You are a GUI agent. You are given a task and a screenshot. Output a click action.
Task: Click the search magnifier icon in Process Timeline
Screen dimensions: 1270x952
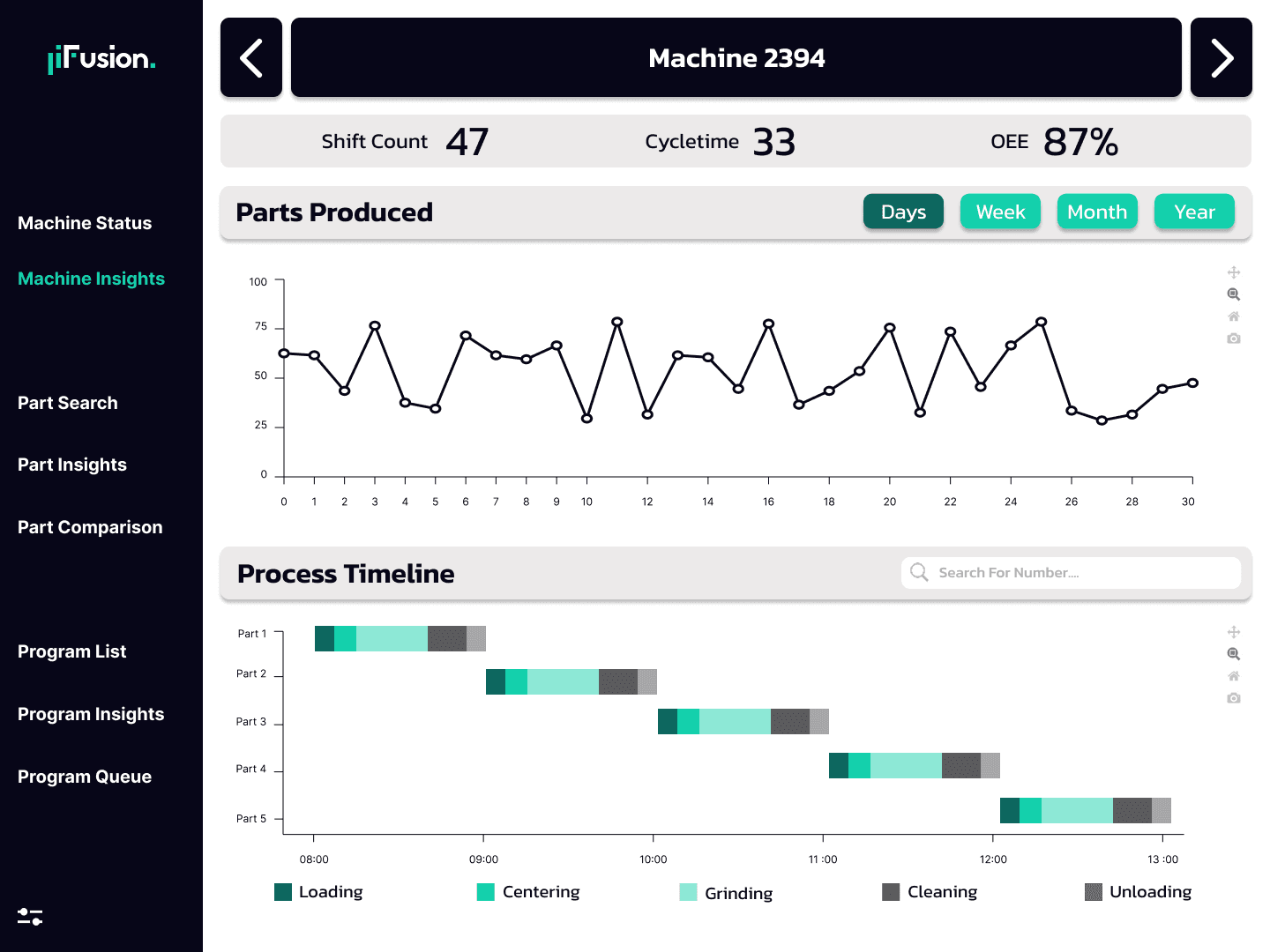point(919,572)
